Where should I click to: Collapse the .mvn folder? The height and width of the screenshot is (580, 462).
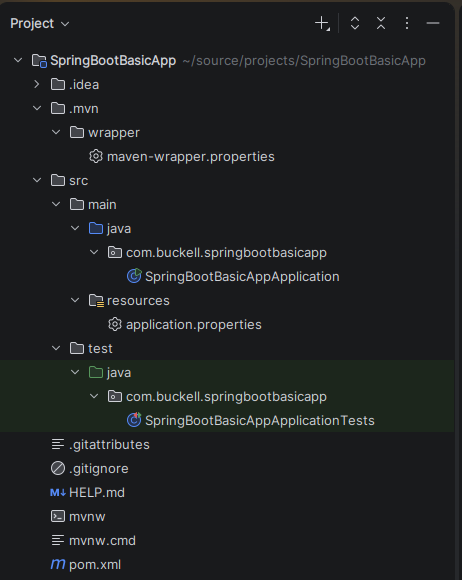pos(37,108)
